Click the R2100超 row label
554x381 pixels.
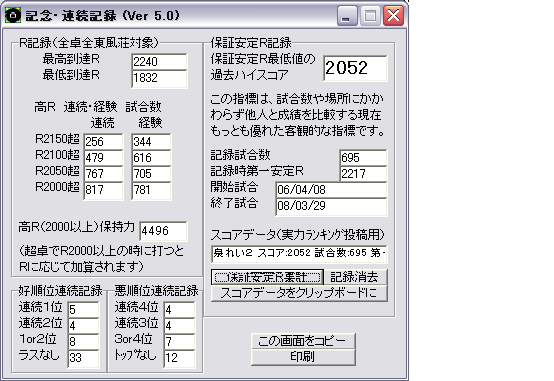(x=57, y=155)
